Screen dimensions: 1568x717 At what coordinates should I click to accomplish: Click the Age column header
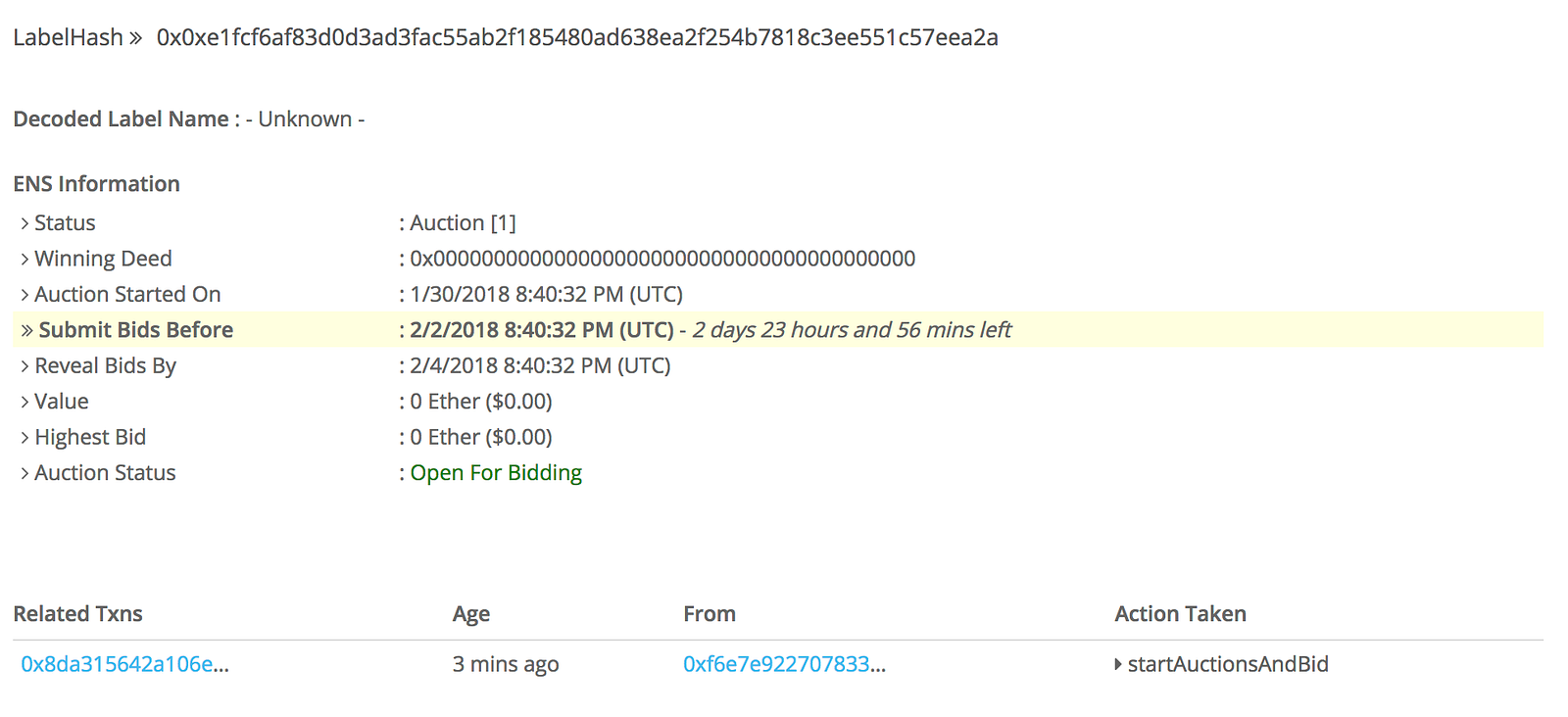pyautogui.click(x=470, y=614)
